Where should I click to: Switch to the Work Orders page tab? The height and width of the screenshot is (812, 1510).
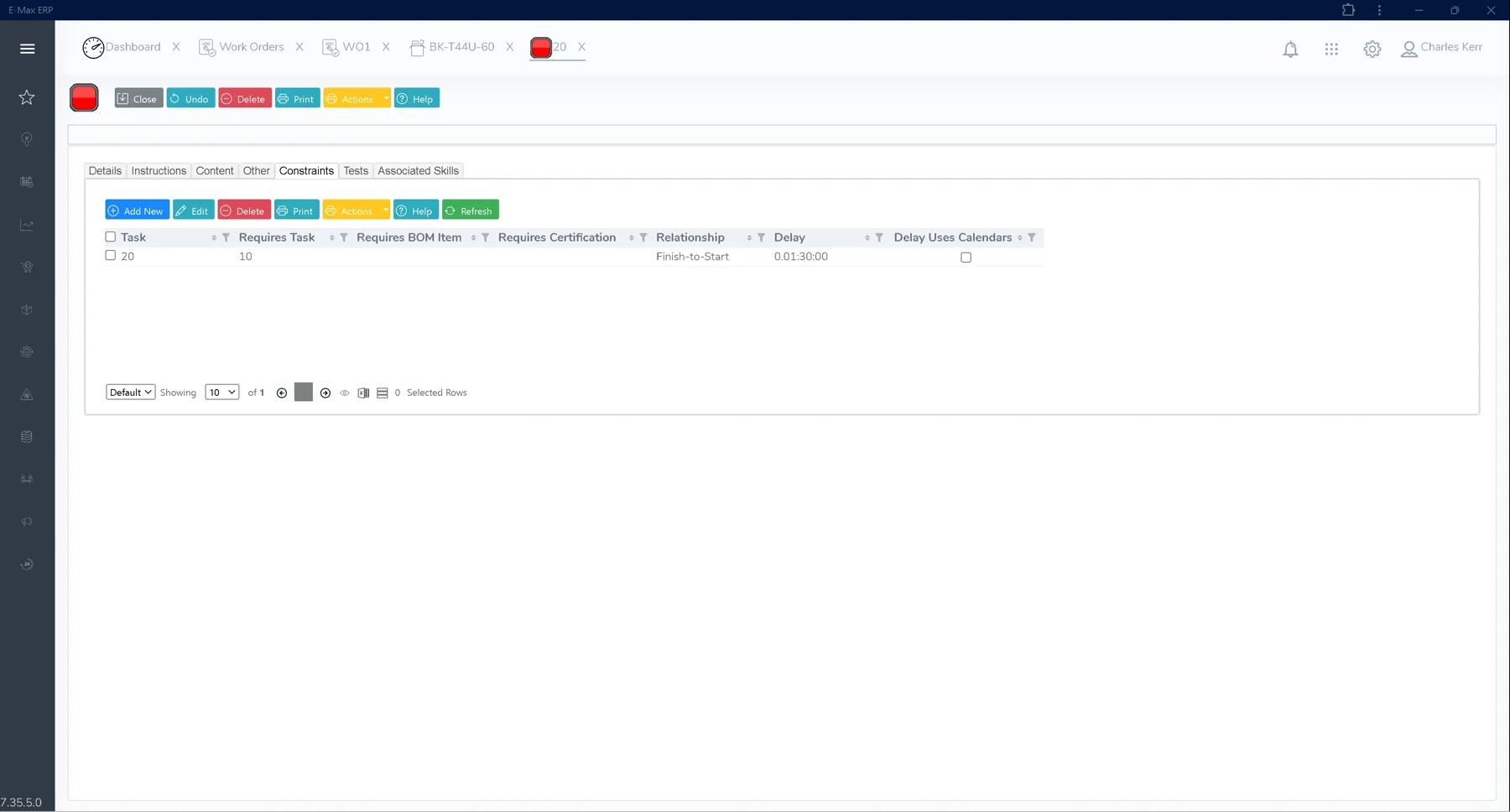coord(242,47)
